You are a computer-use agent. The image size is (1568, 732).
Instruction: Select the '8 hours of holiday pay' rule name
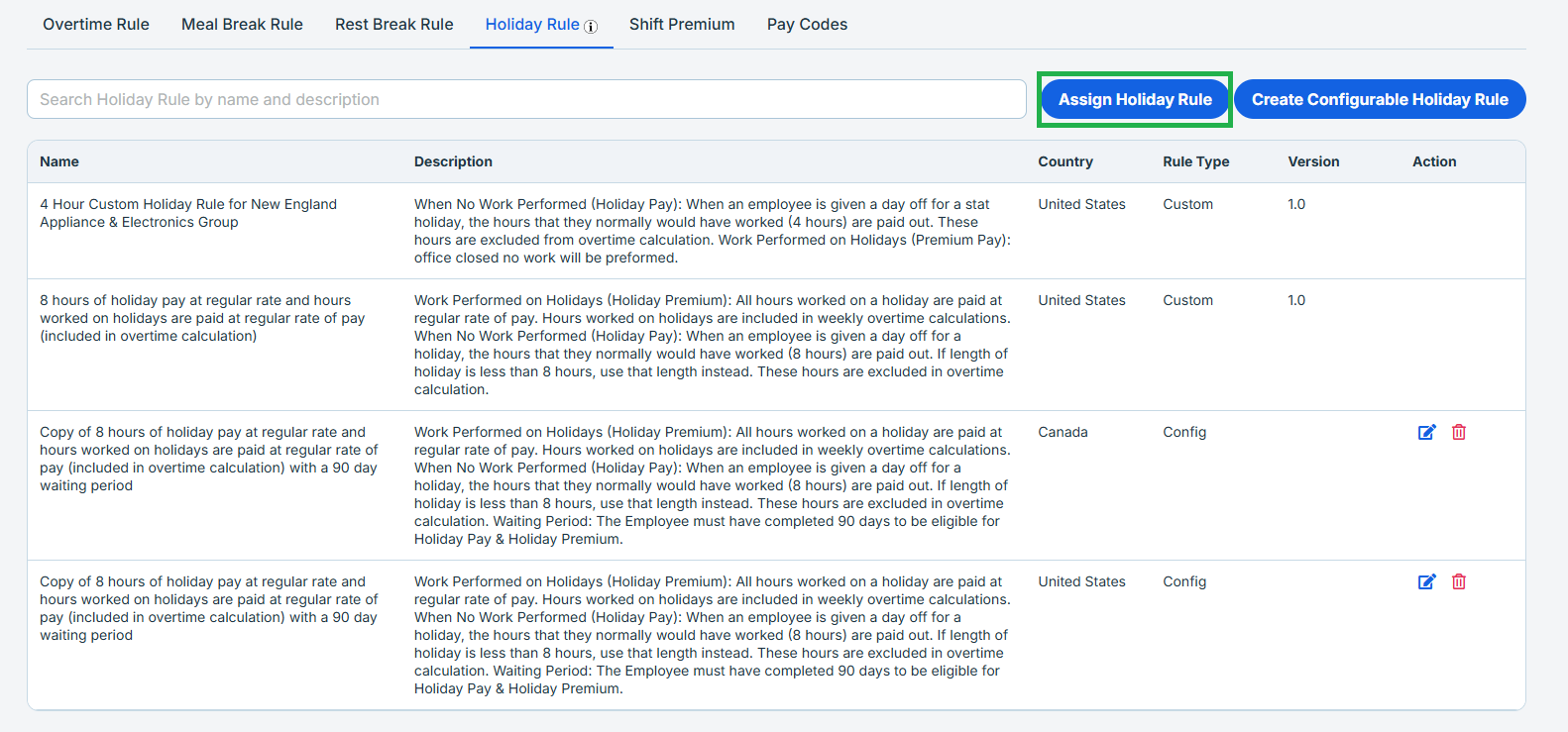[x=202, y=318]
